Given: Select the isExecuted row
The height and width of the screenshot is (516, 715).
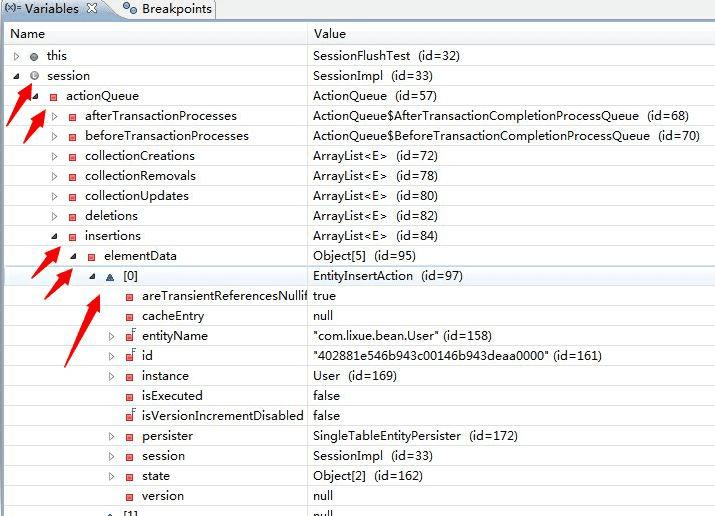Looking at the screenshot, I should (x=359, y=396).
